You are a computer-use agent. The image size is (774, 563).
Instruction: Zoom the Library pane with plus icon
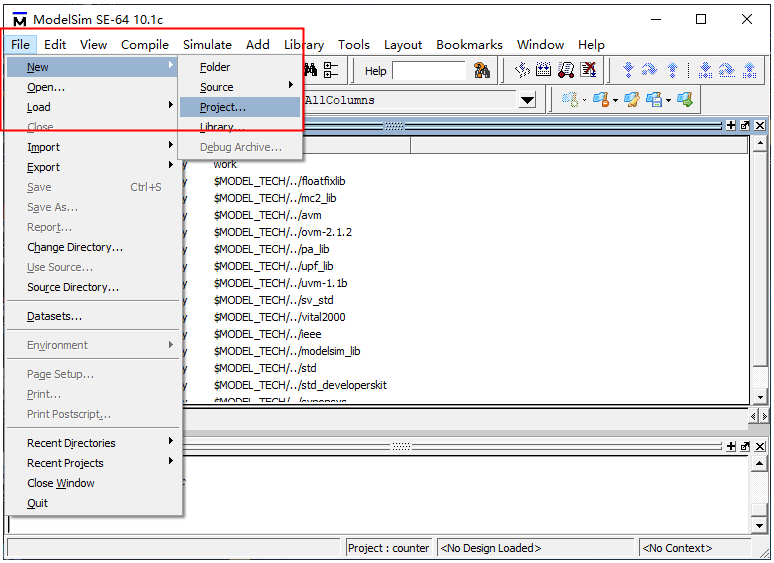731,125
